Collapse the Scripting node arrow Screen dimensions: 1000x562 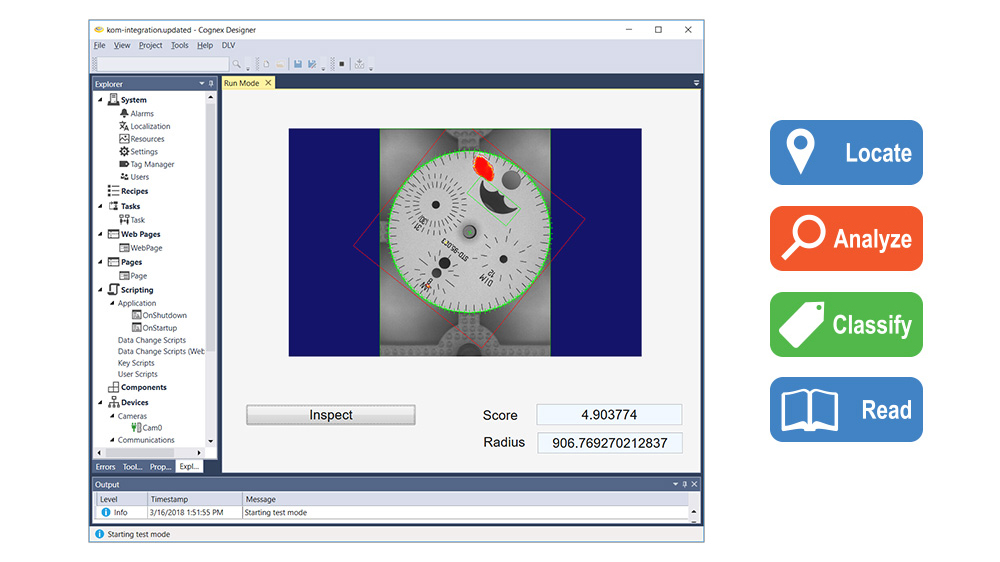pos(100,290)
